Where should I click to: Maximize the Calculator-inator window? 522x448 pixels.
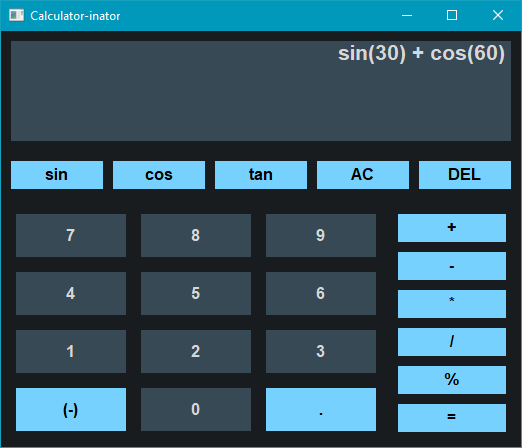[x=452, y=15]
